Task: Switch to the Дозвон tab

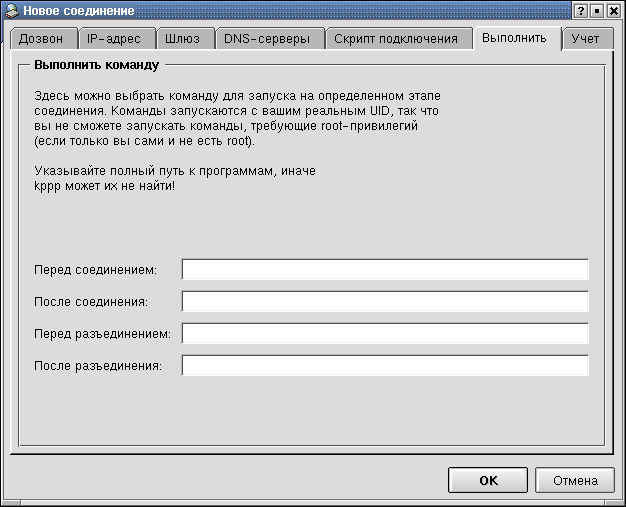Action: [x=41, y=39]
